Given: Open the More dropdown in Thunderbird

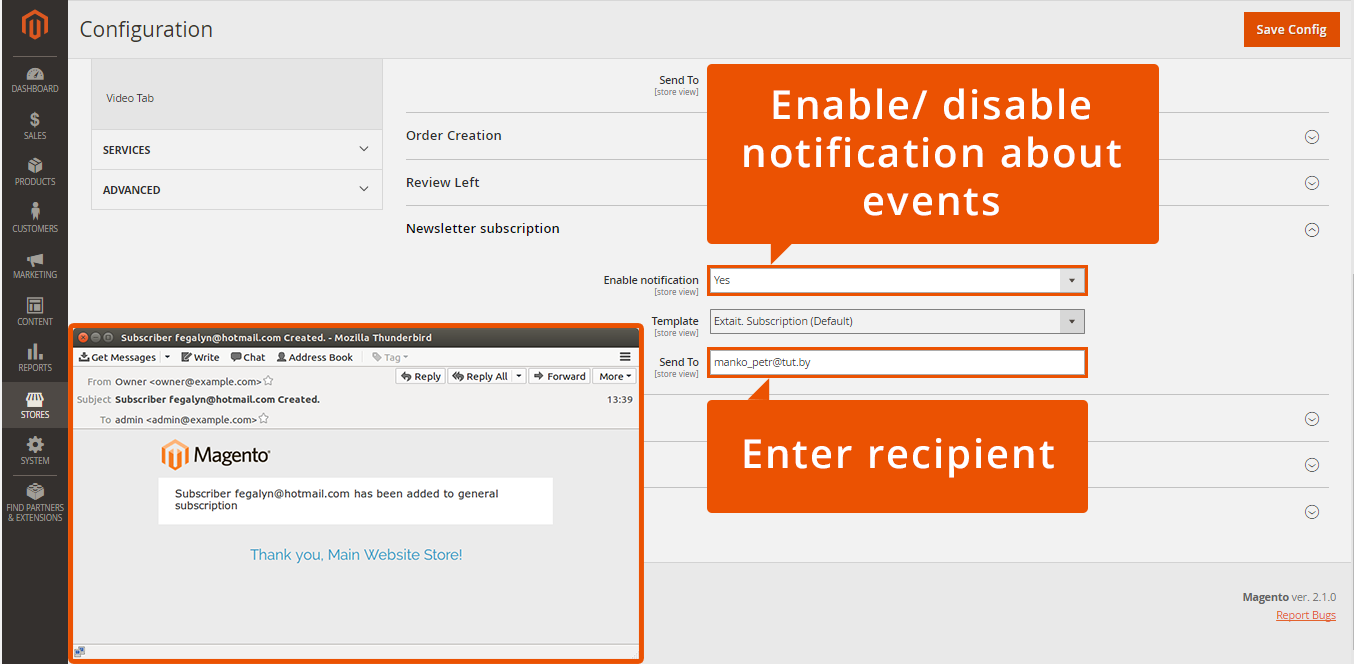Looking at the screenshot, I should (x=615, y=376).
